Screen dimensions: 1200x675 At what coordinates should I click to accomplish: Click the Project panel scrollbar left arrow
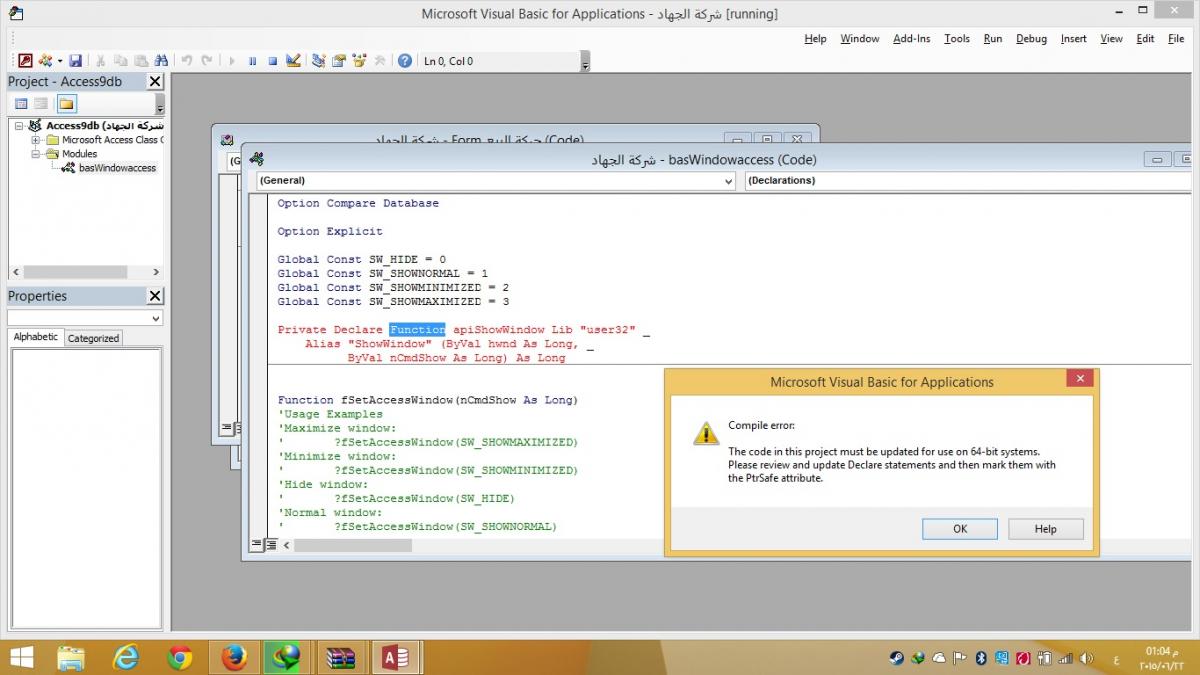coord(15,272)
